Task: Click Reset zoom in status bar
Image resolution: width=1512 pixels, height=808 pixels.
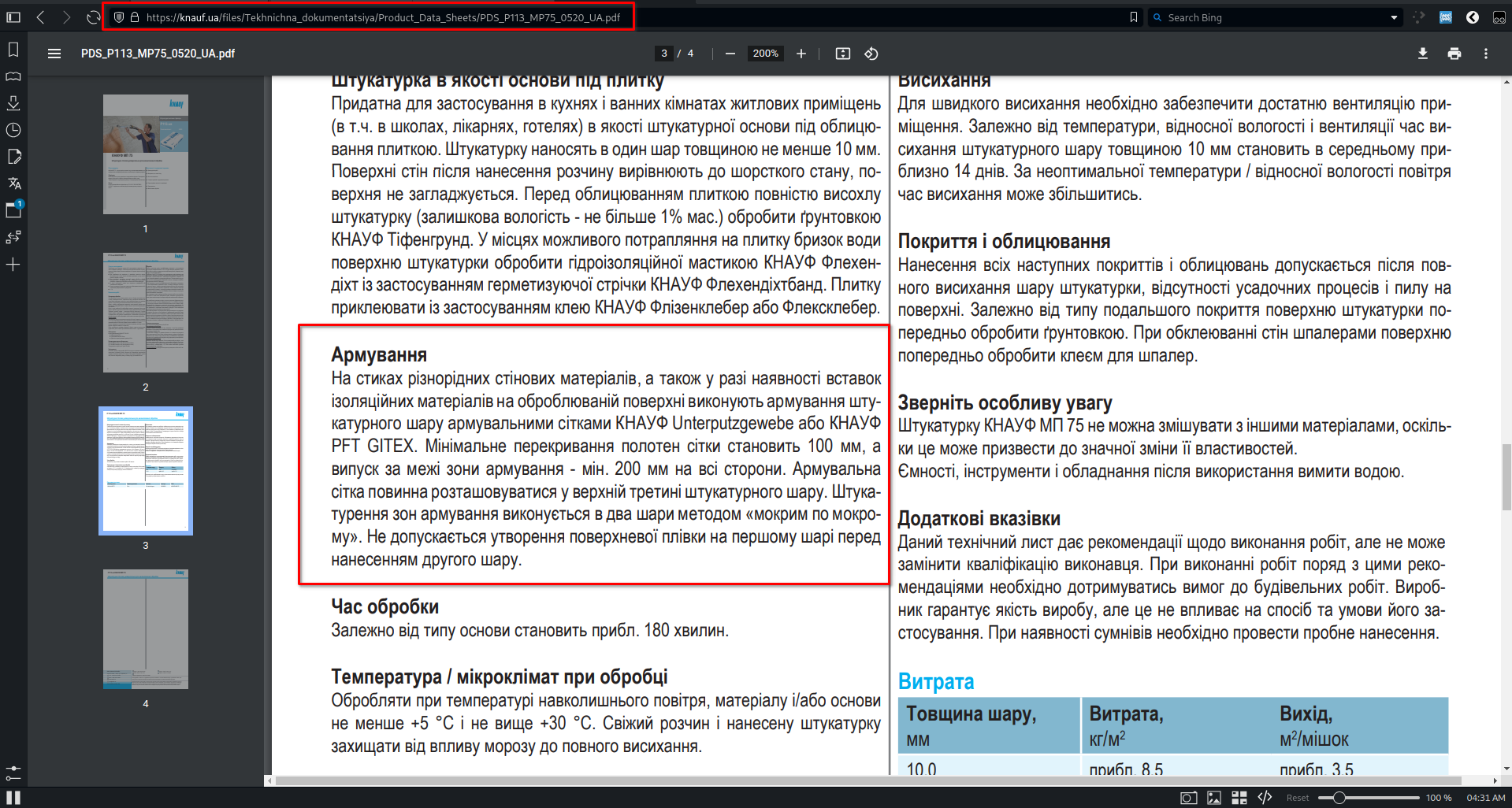Action: coord(1298,798)
